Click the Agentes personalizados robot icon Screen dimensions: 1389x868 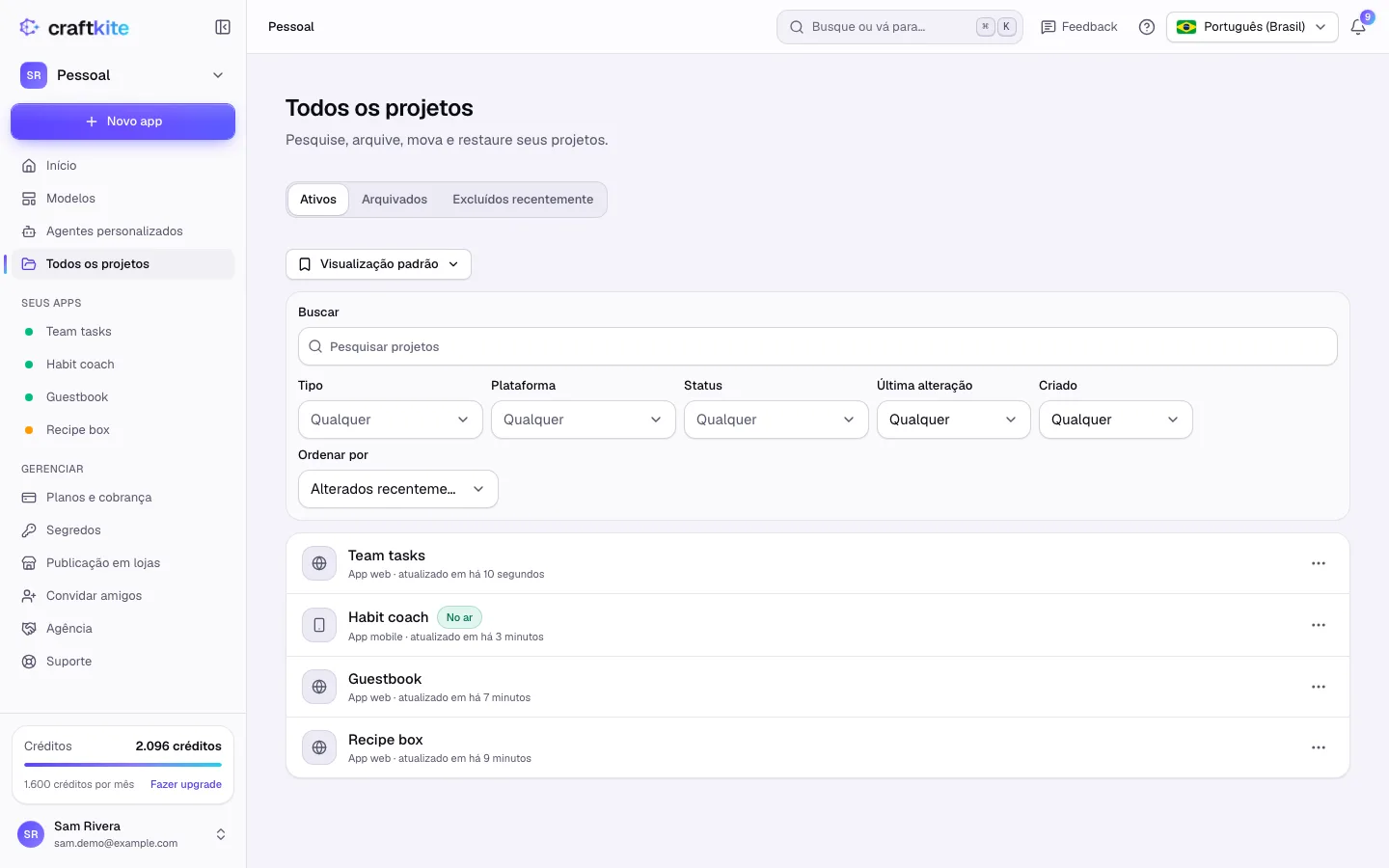29,231
